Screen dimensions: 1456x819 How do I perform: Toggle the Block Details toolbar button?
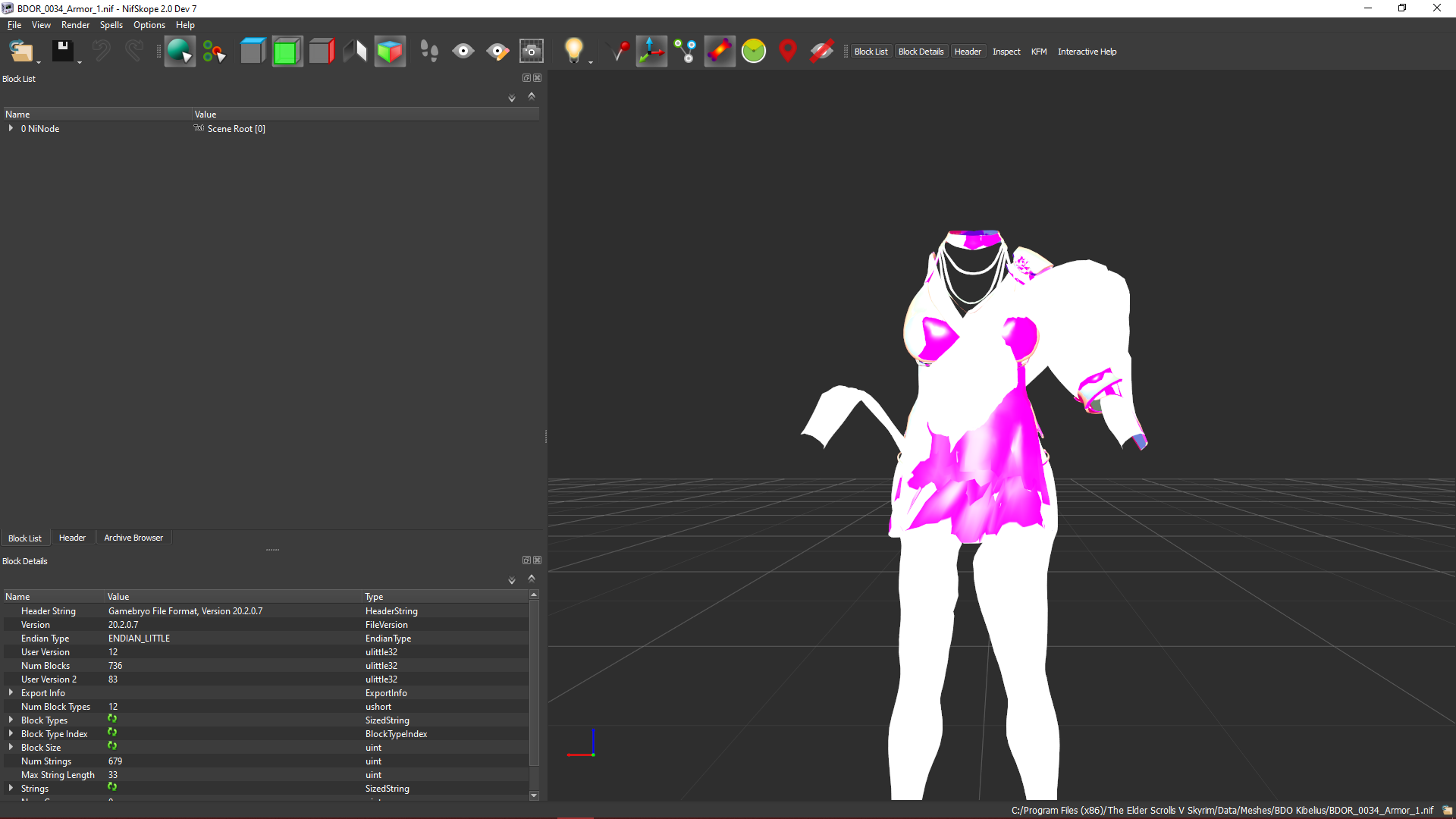(921, 52)
